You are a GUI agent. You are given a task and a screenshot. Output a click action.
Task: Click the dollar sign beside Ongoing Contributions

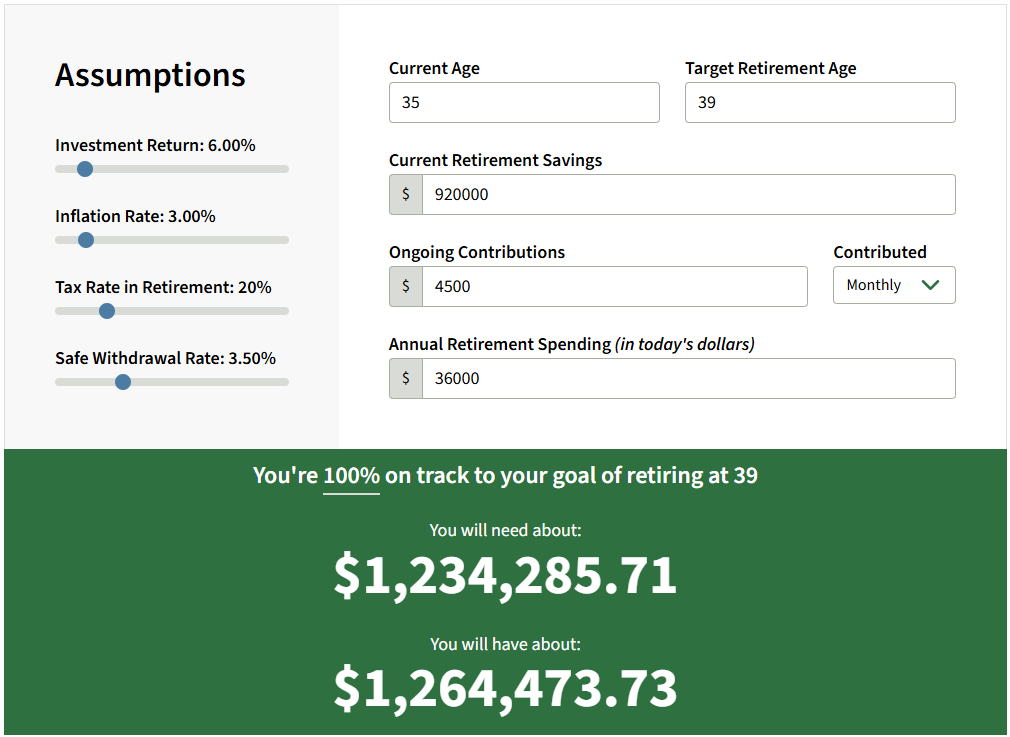406,287
